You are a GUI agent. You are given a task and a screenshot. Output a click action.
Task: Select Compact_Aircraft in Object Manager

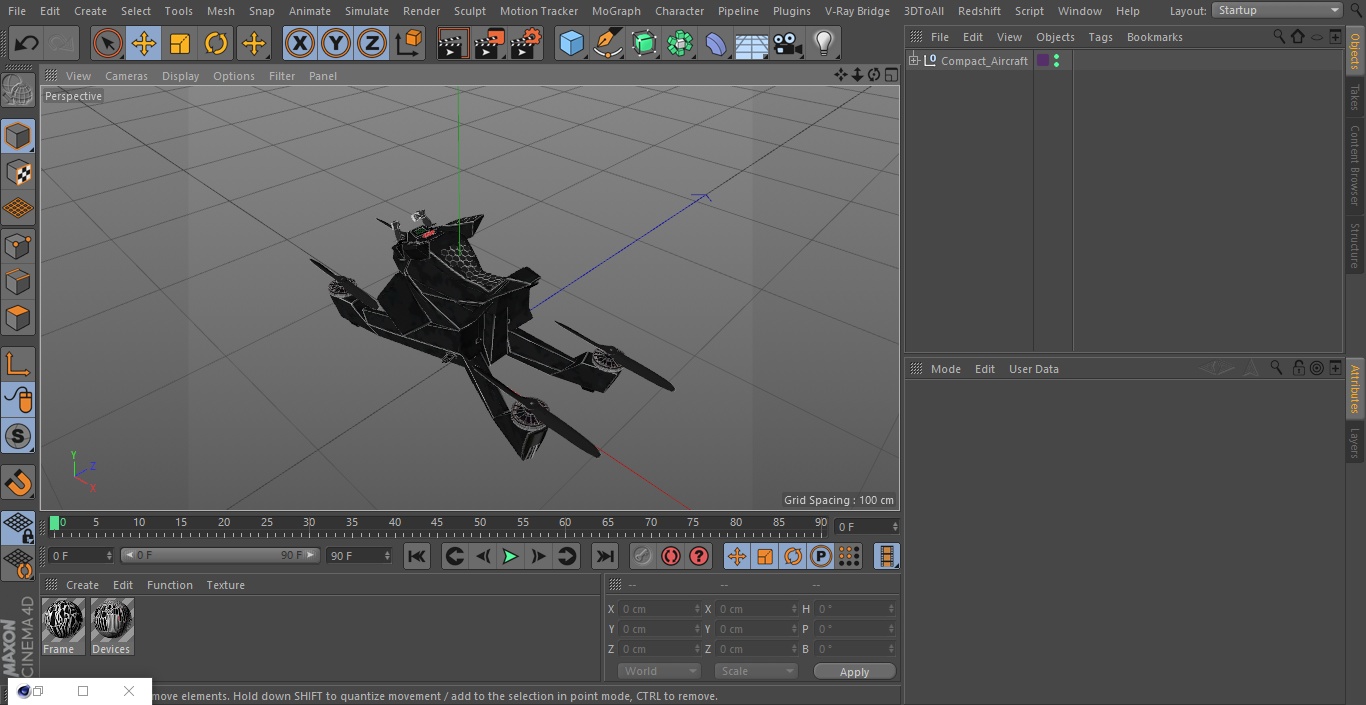click(x=984, y=61)
